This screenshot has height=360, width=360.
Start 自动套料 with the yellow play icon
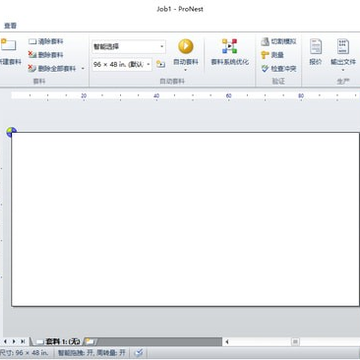pyautogui.click(x=186, y=46)
